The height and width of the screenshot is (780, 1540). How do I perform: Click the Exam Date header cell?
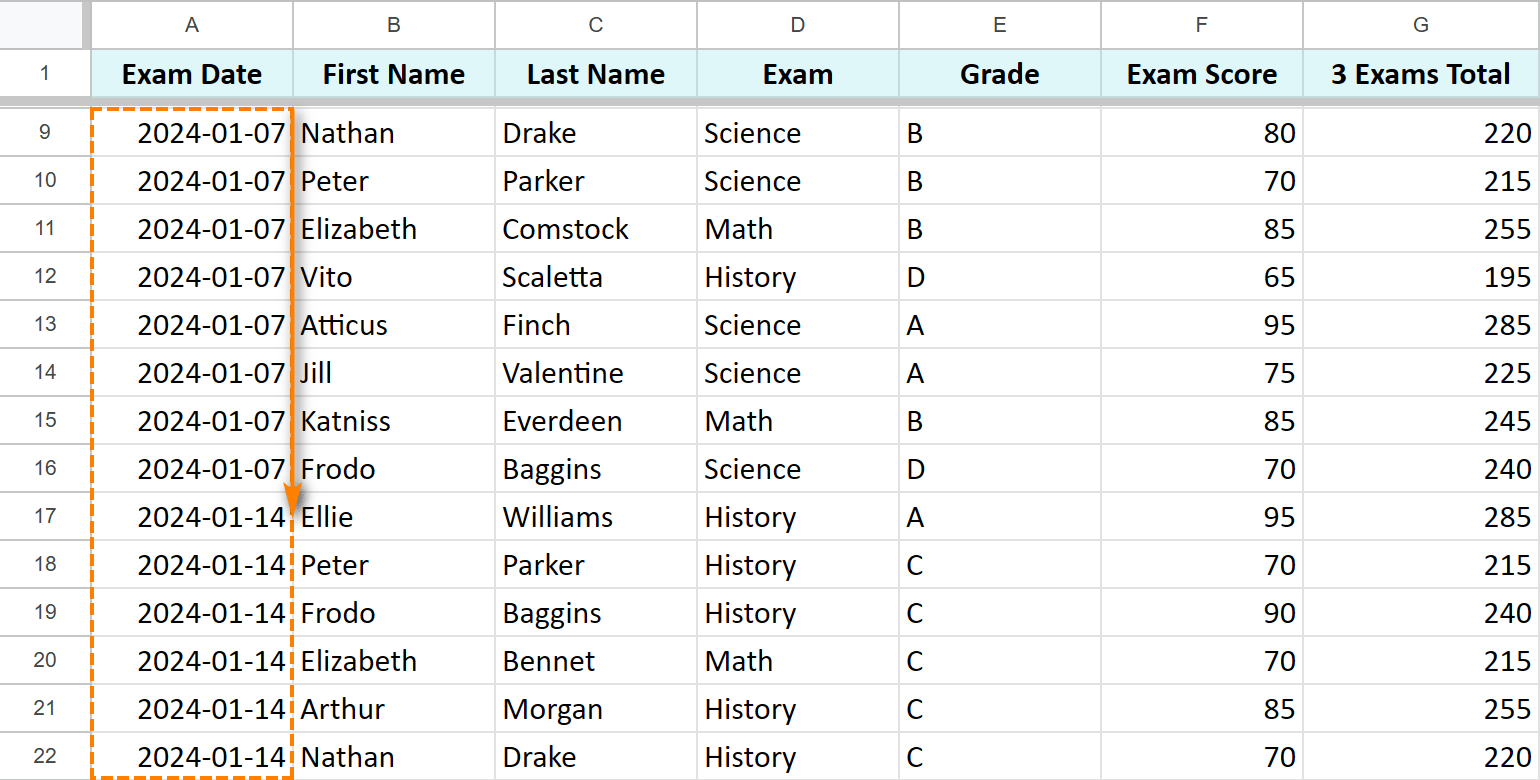click(x=191, y=73)
